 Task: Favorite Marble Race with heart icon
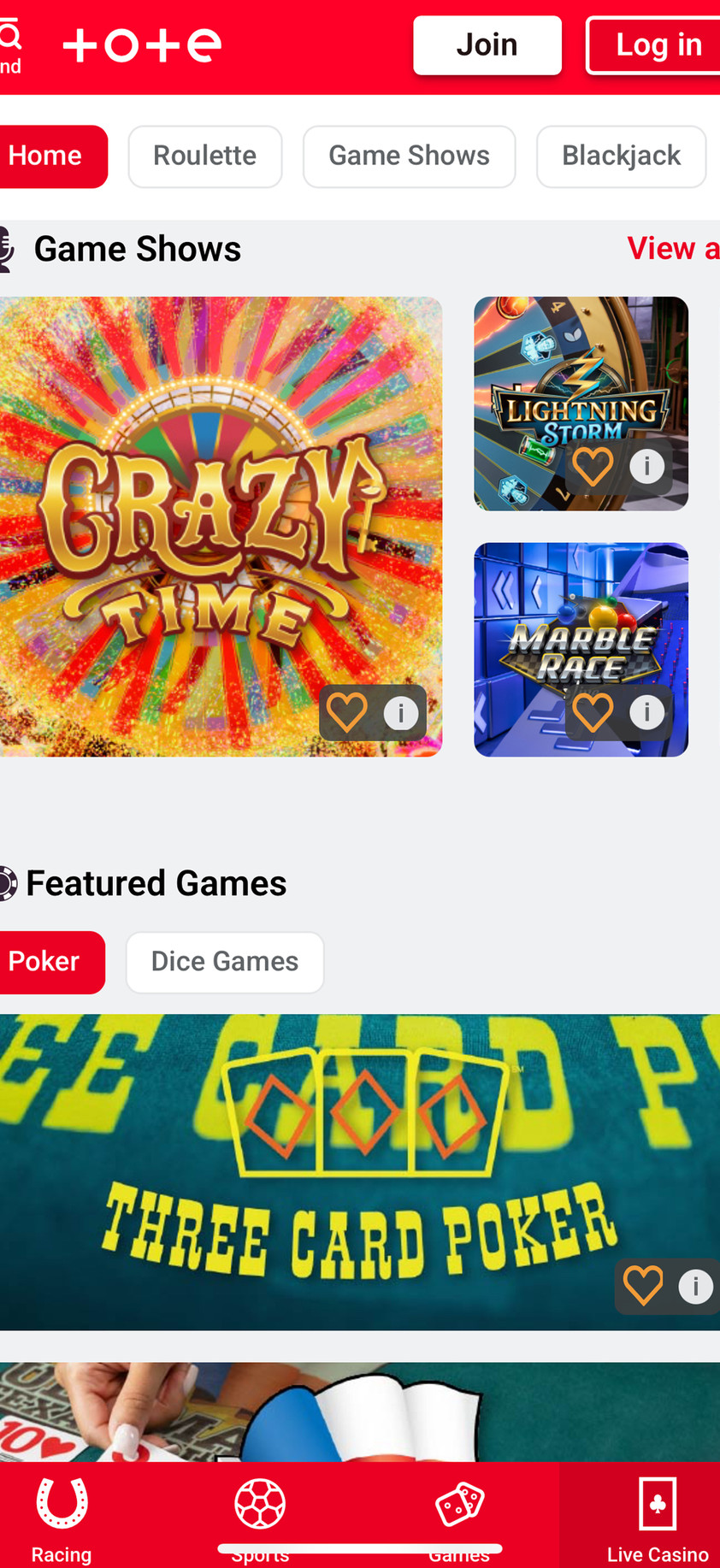point(593,712)
